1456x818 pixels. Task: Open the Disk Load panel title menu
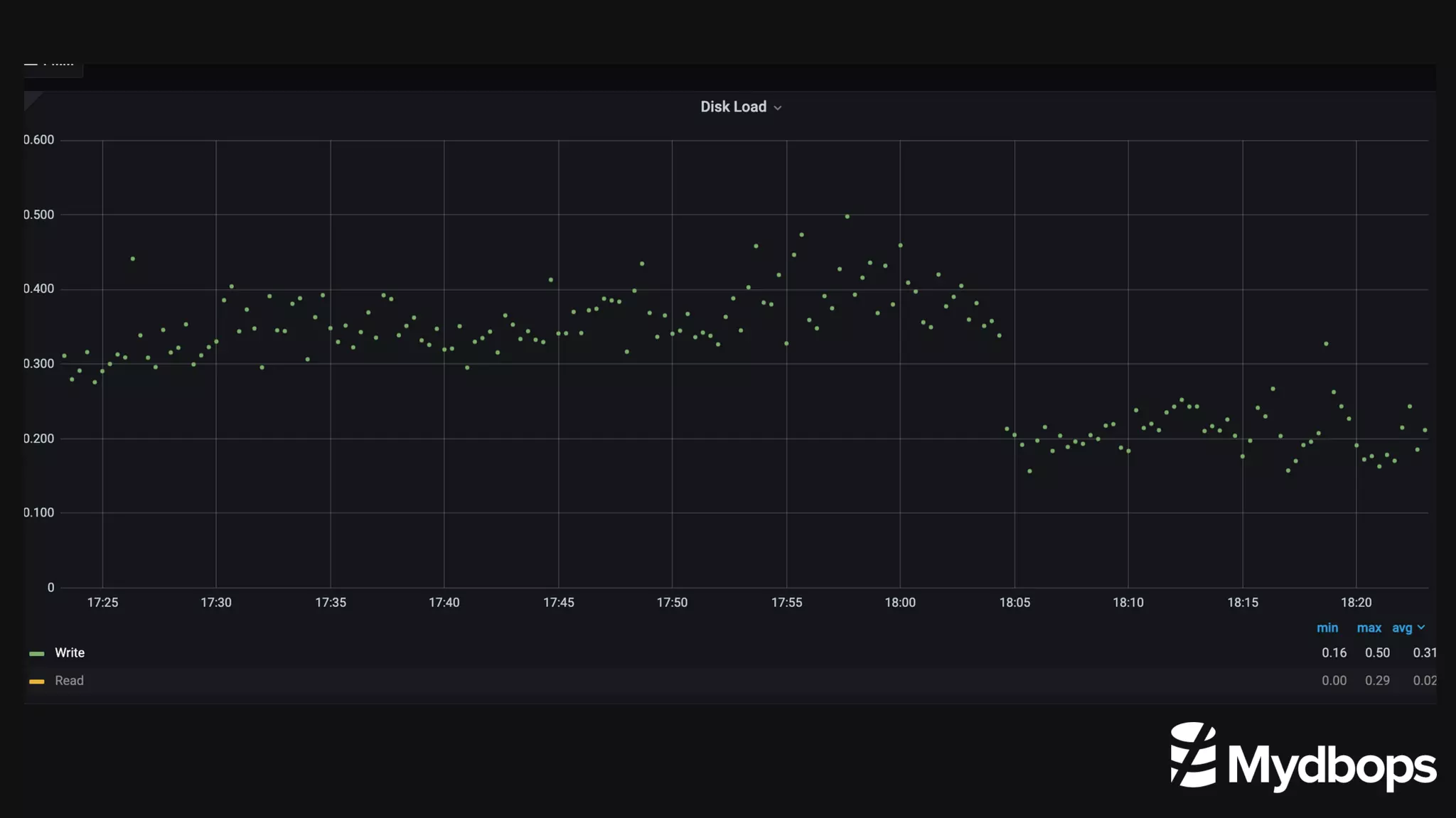733,107
